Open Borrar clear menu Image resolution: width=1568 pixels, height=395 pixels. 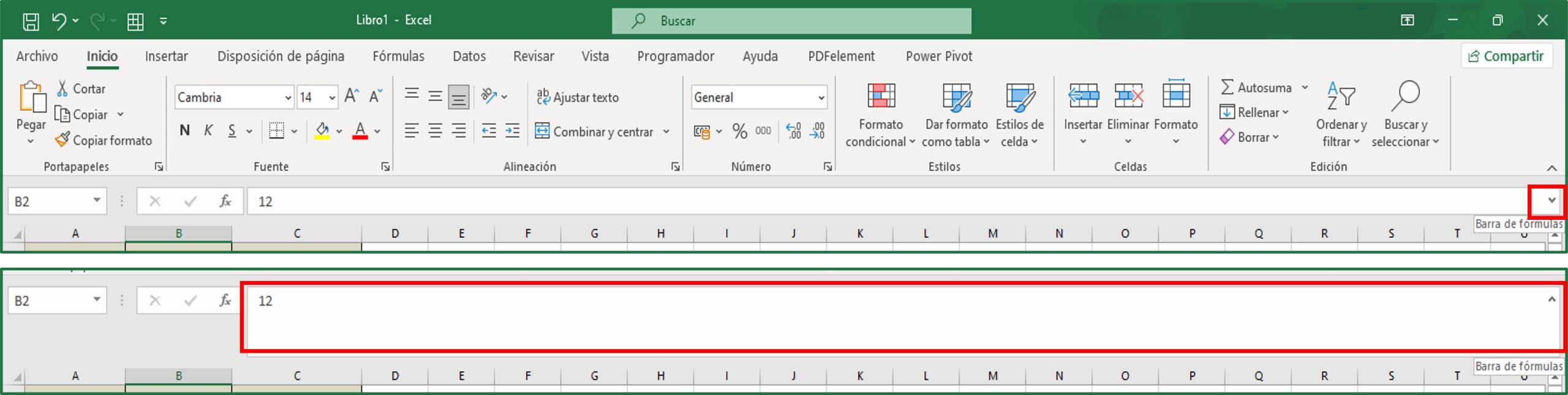pyautogui.click(x=1249, y=137)
